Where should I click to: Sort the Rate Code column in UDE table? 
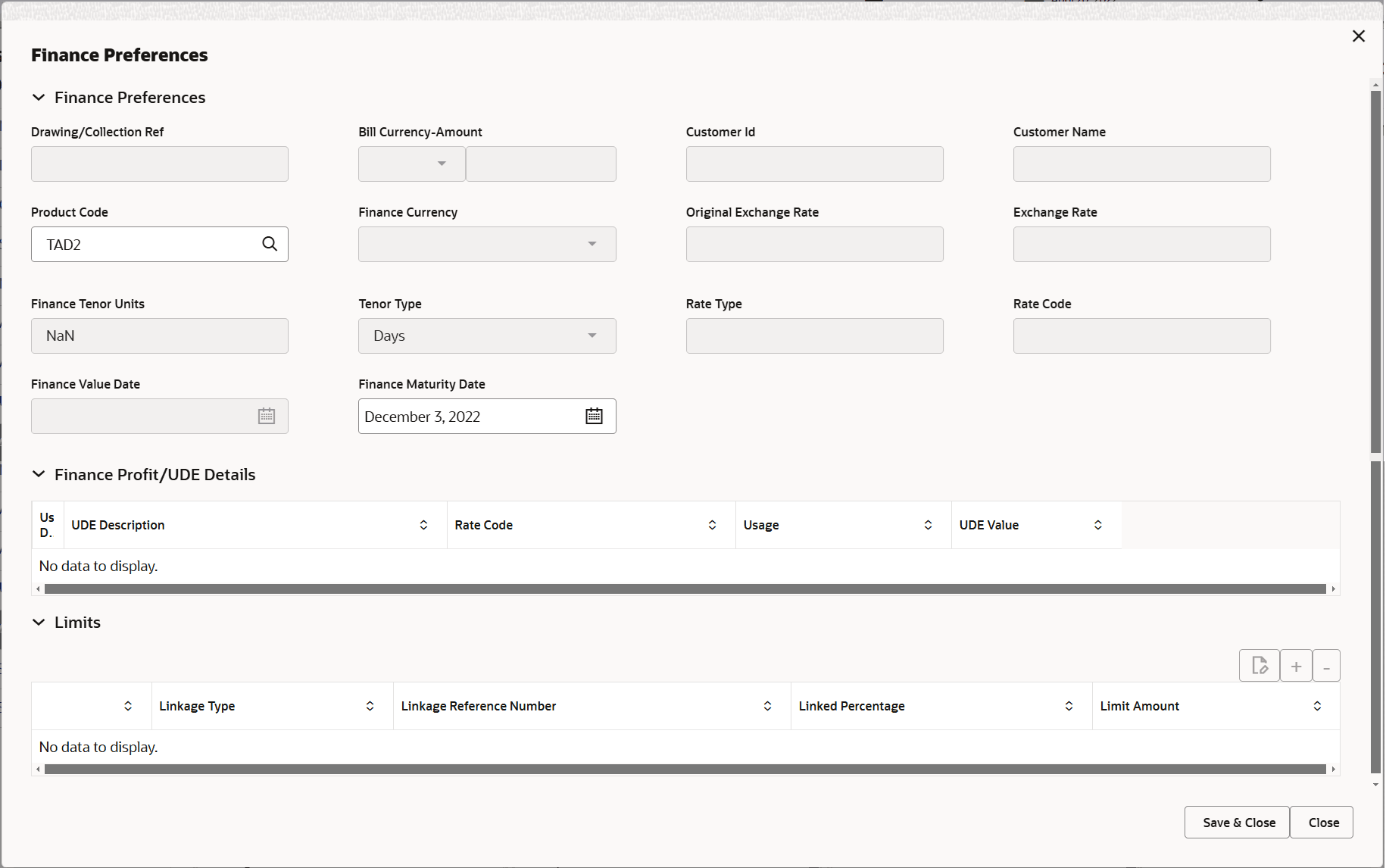pos(712,524)
